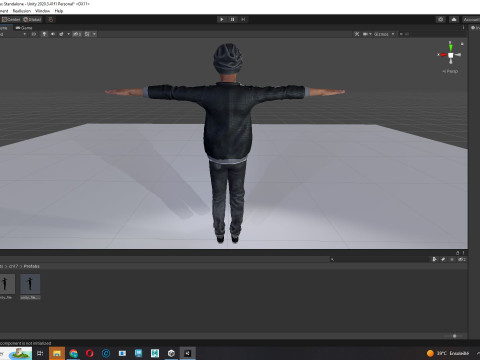
Task: Open the collab settings icon beside cloud
Action: pos(441,19)
